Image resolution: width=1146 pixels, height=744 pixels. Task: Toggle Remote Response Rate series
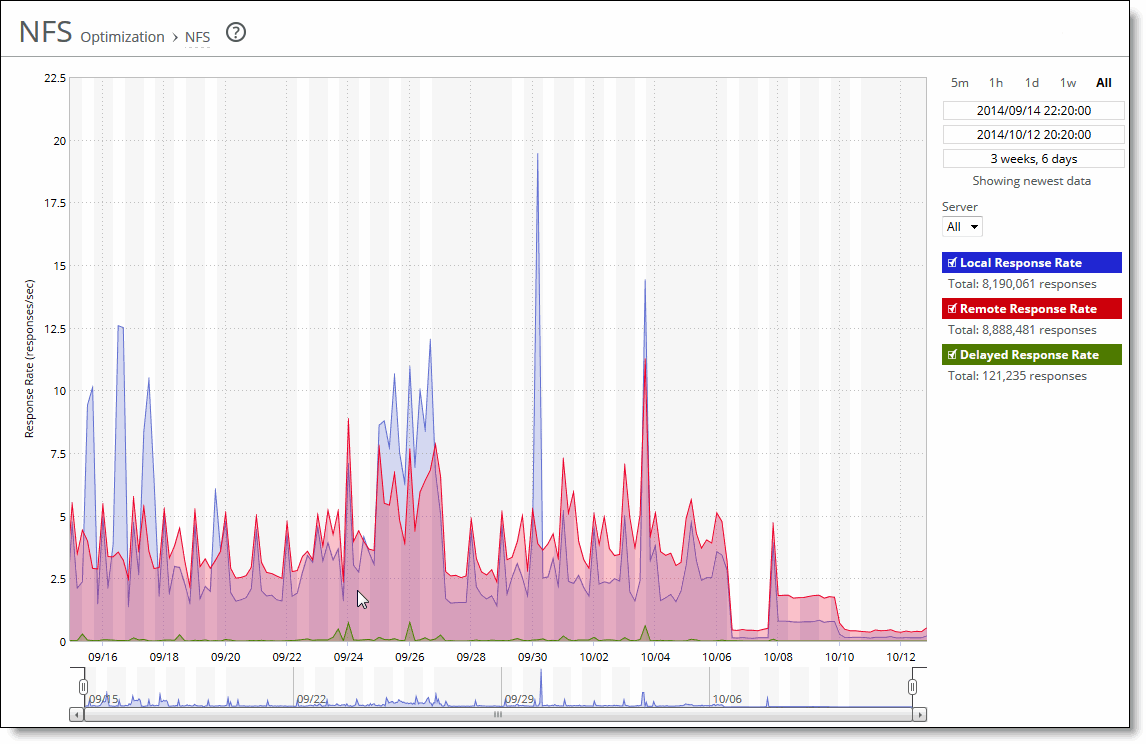pyautogui.click(x=953, y=309)
